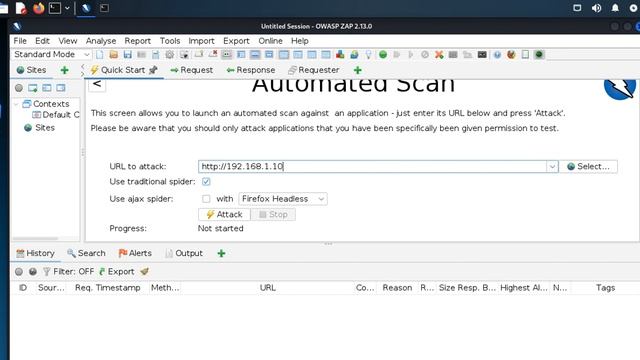Add a new tab next to Sites
Viewport: 640px width, 360px height.
coord(64,70)
